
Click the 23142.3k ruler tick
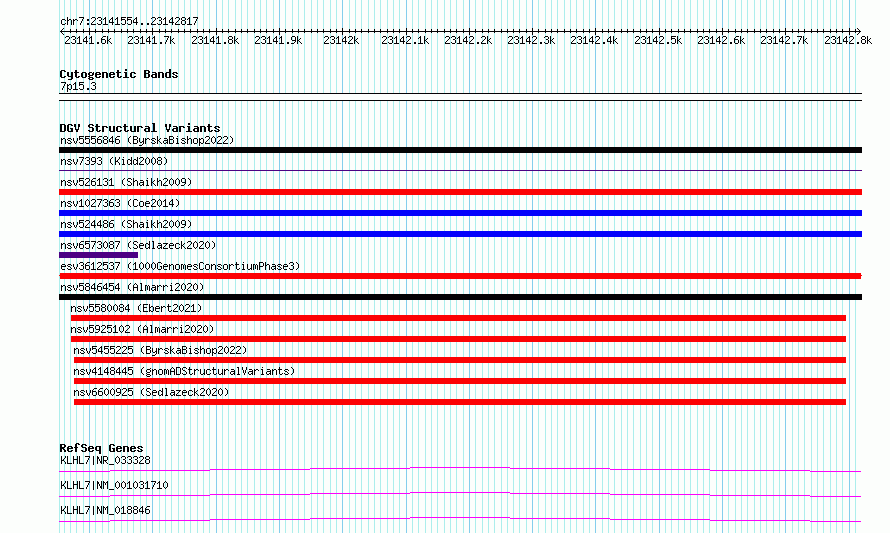[x=531, y=40]
